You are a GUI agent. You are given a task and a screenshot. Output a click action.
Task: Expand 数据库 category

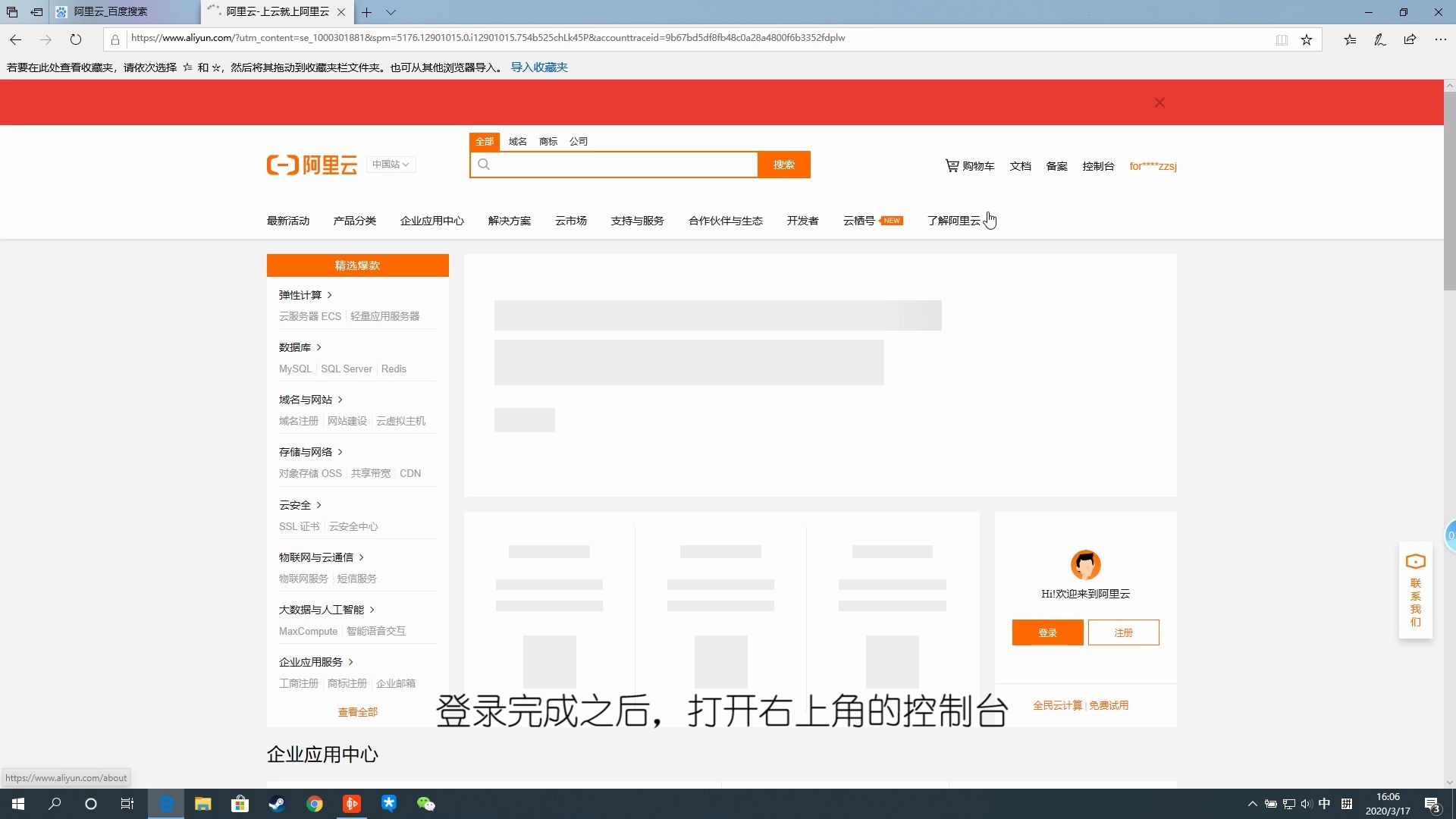[x=300, y=347]
